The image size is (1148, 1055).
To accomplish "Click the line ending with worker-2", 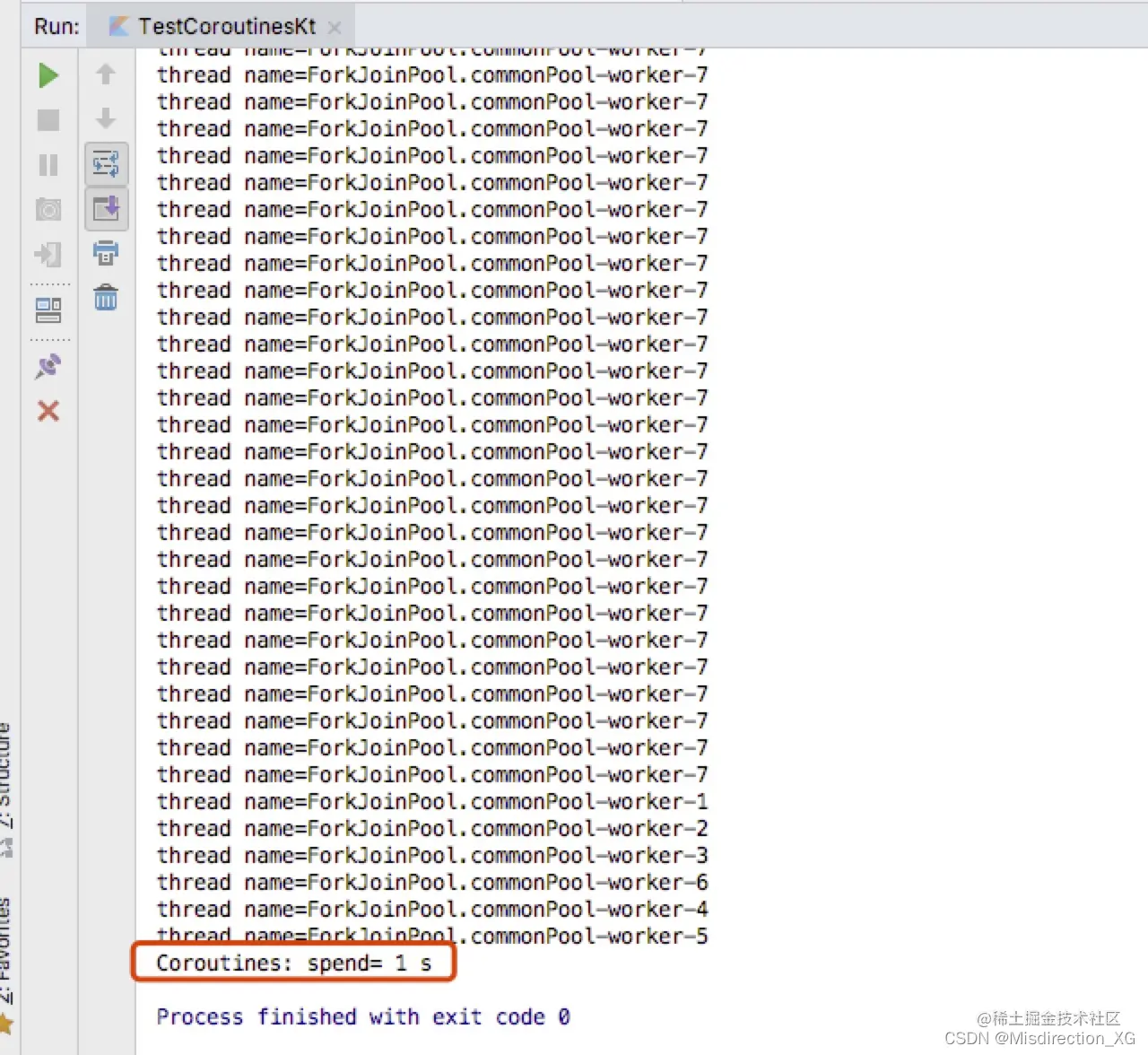I will [x=432, y=829].
